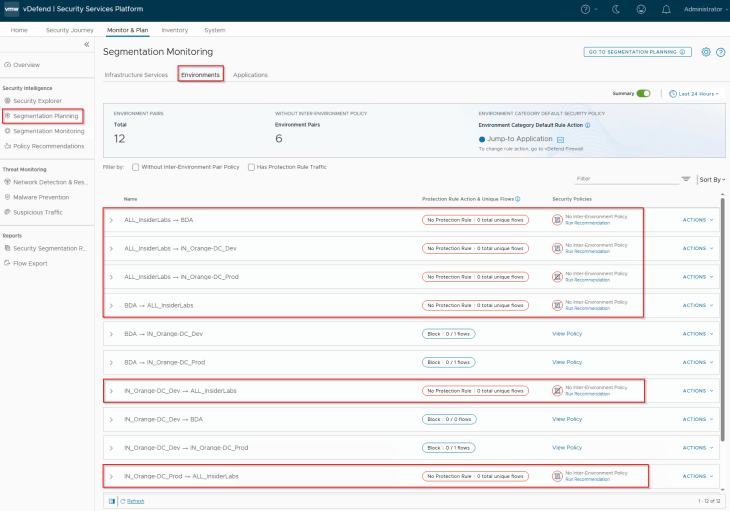Image resolution: width=730 pixels, height=511 pixels.
Task: Click View Policy for BDA → IN_Orange-DC_Dev
Action: tap(567, 334)
